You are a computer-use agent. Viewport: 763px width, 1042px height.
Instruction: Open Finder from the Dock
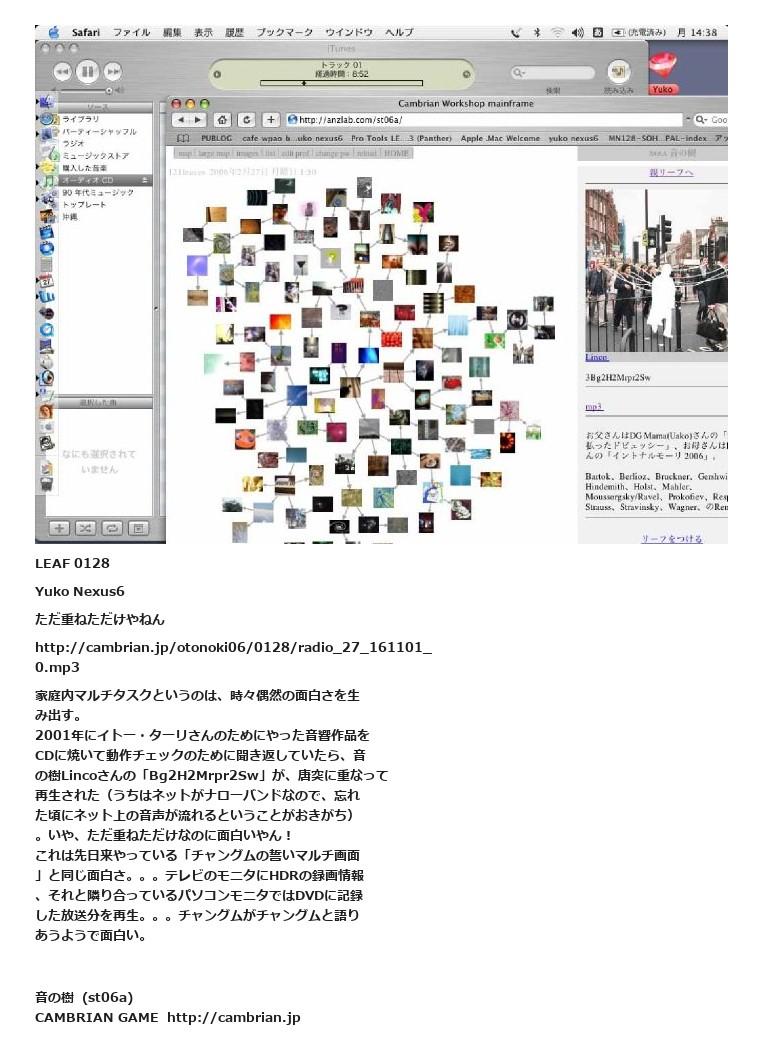coord(47,102)
